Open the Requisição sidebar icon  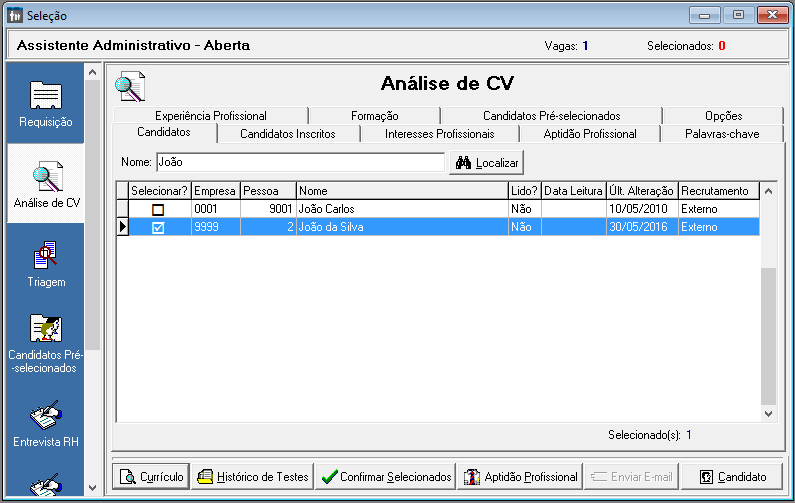click(x=45, y=103)
